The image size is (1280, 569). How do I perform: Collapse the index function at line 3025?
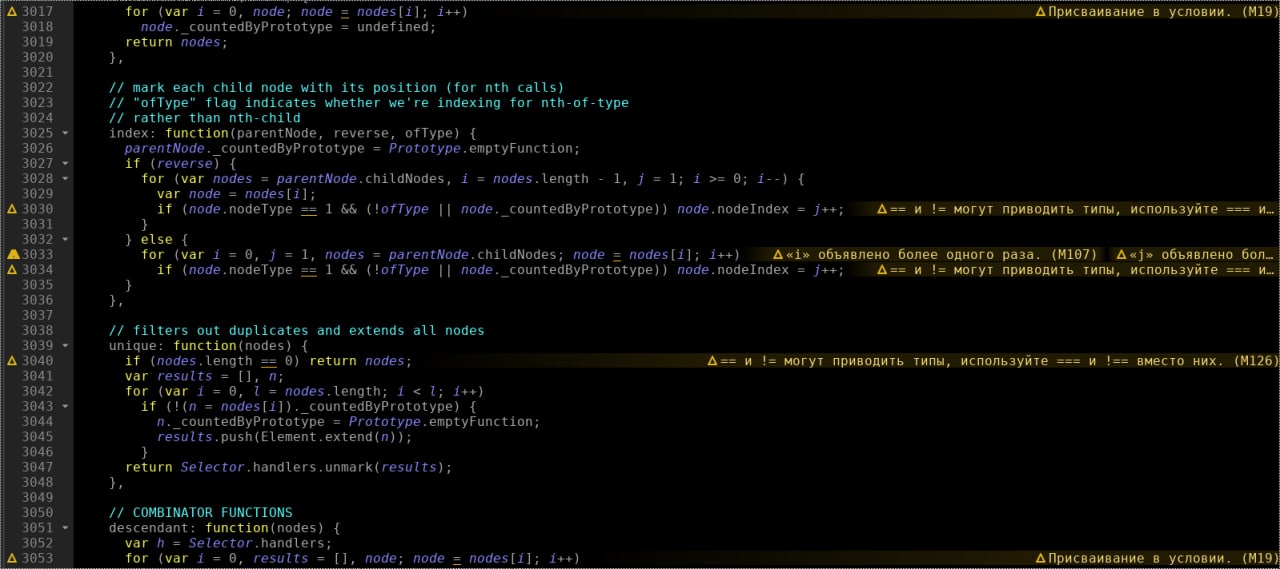[x=65, y=133]
